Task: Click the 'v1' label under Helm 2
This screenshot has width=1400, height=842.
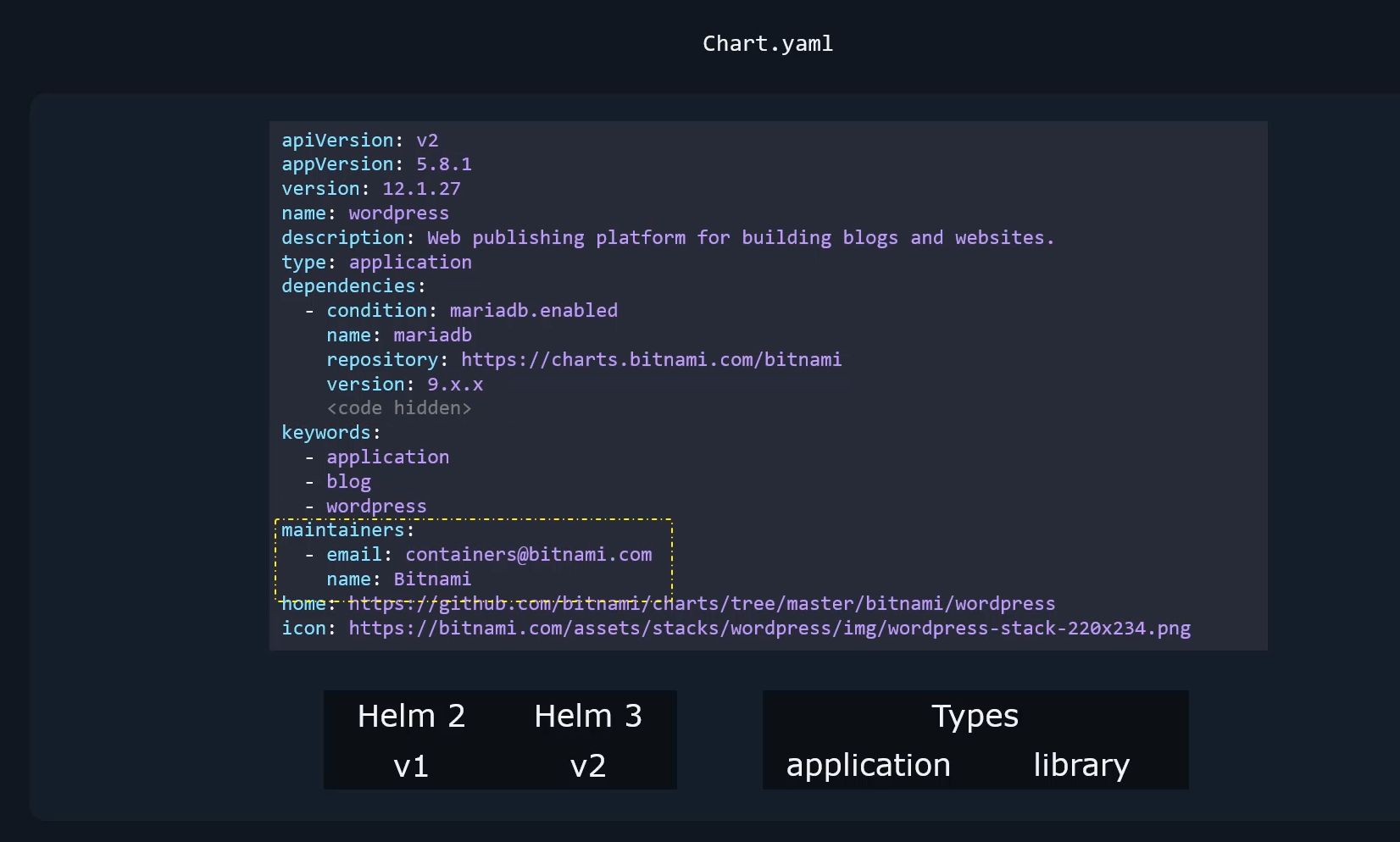Action: [x=411, y=767]
